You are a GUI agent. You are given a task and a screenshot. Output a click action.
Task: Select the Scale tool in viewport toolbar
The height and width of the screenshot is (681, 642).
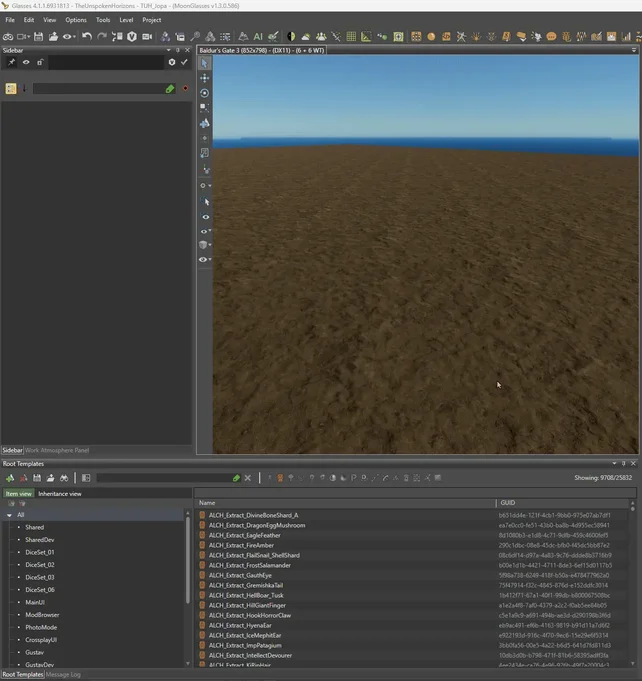205,107
